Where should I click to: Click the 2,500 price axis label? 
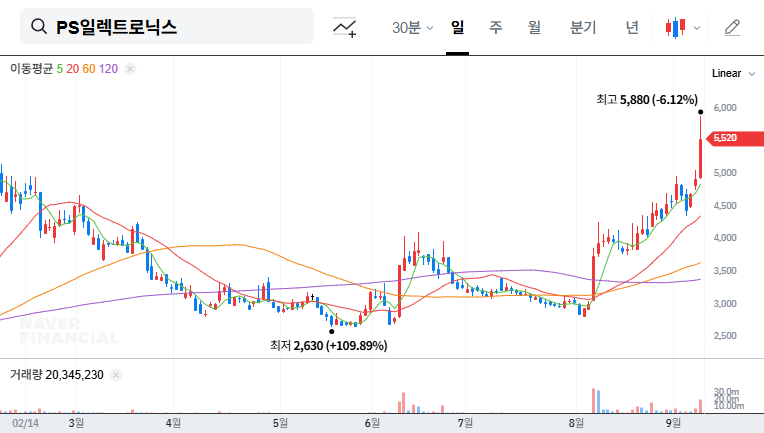(725, 336)
